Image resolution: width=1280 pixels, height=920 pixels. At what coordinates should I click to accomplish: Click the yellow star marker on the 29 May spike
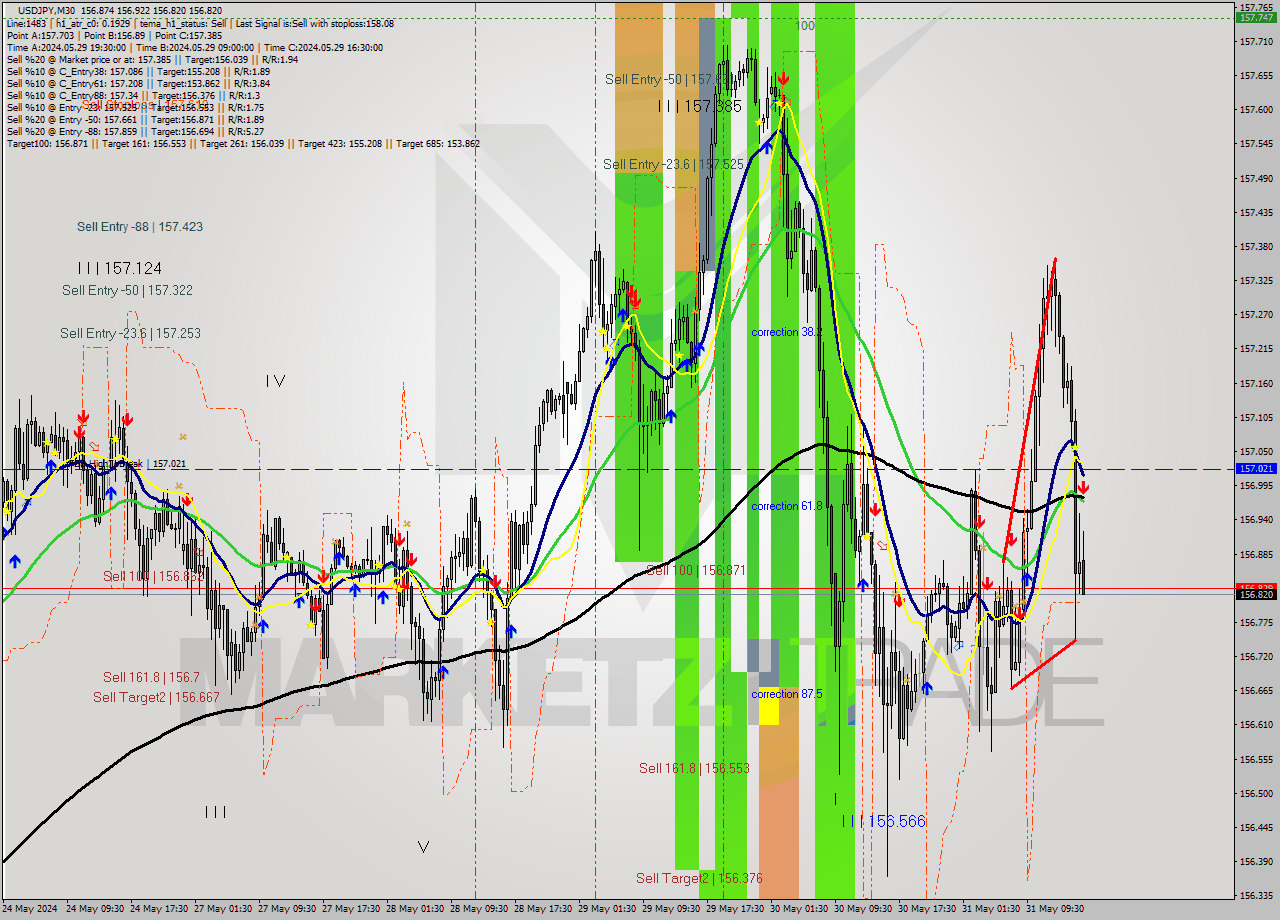tap(627, 326)
